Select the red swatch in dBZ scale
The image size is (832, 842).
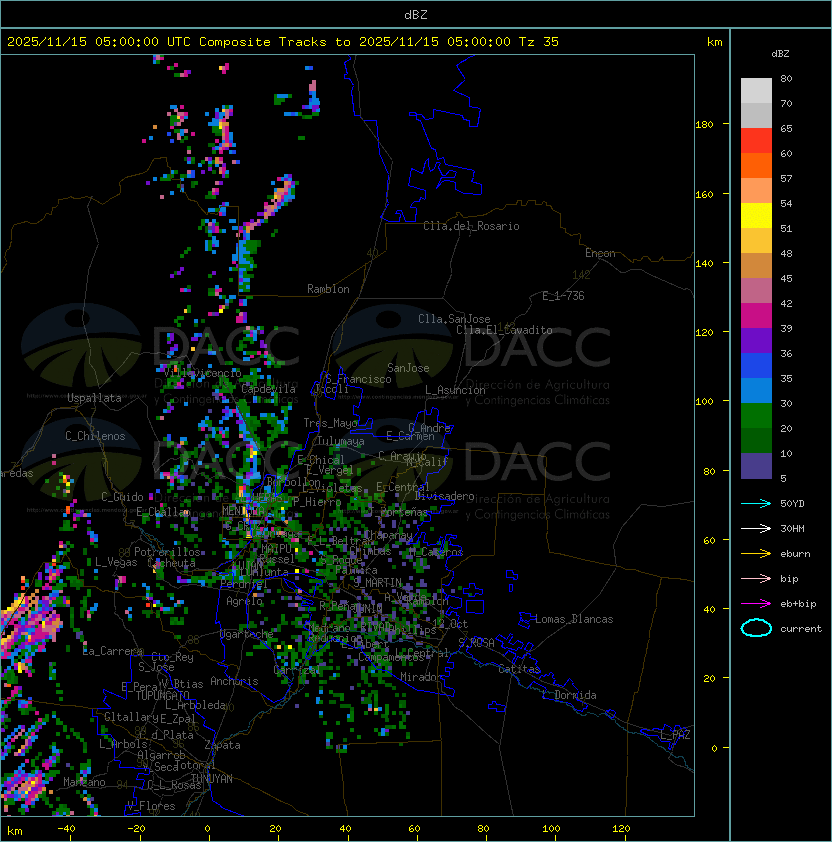click(756, 141)
